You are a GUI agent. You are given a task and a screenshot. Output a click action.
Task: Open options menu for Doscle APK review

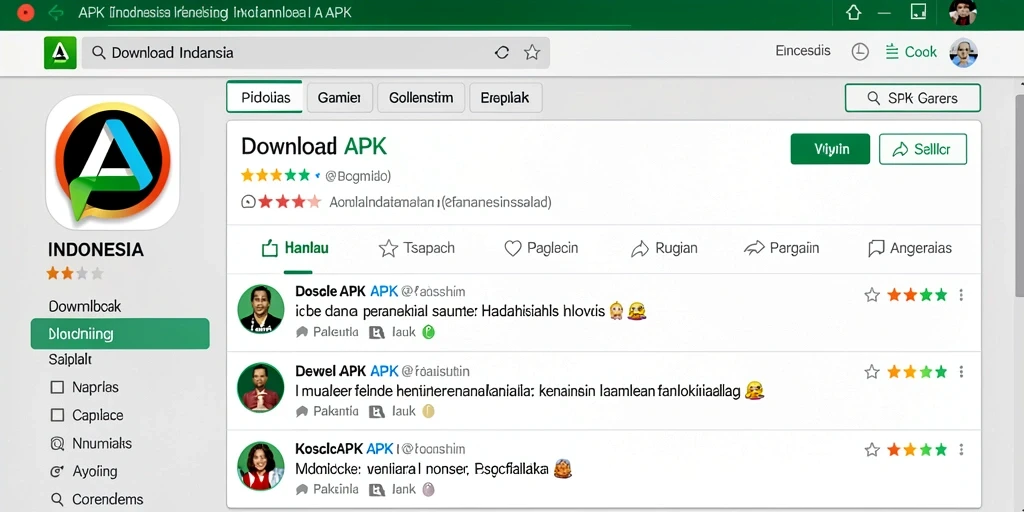(x=961, y=295)
